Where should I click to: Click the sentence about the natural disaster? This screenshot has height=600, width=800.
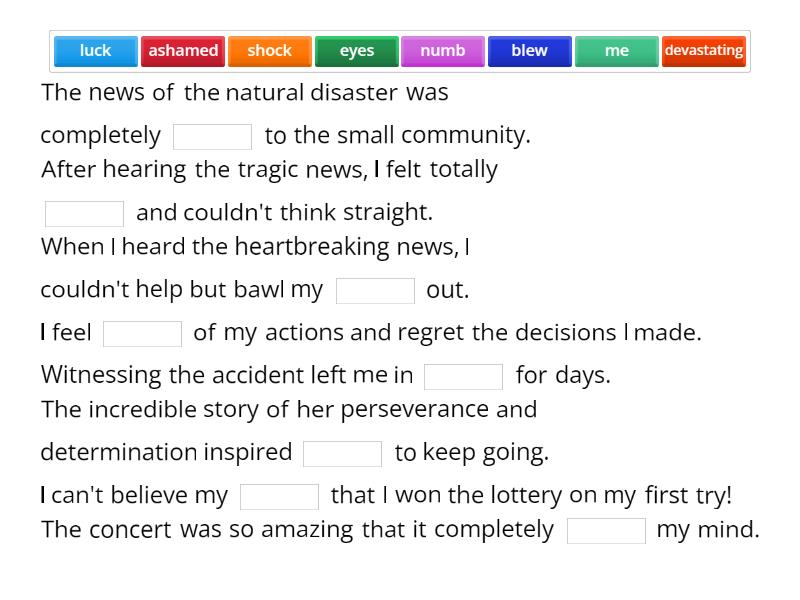pos(245,92)
